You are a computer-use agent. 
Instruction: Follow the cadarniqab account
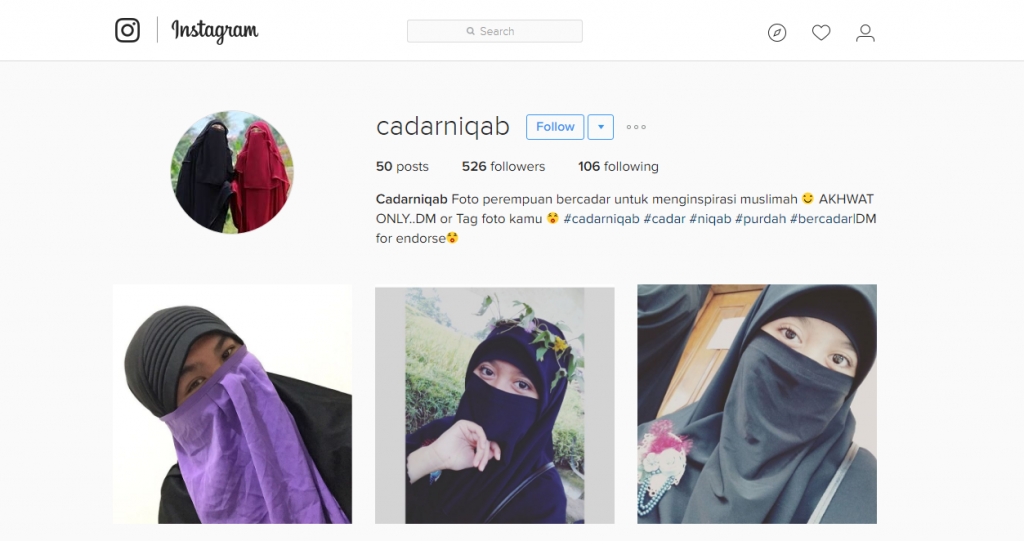[x=555, y=127]
